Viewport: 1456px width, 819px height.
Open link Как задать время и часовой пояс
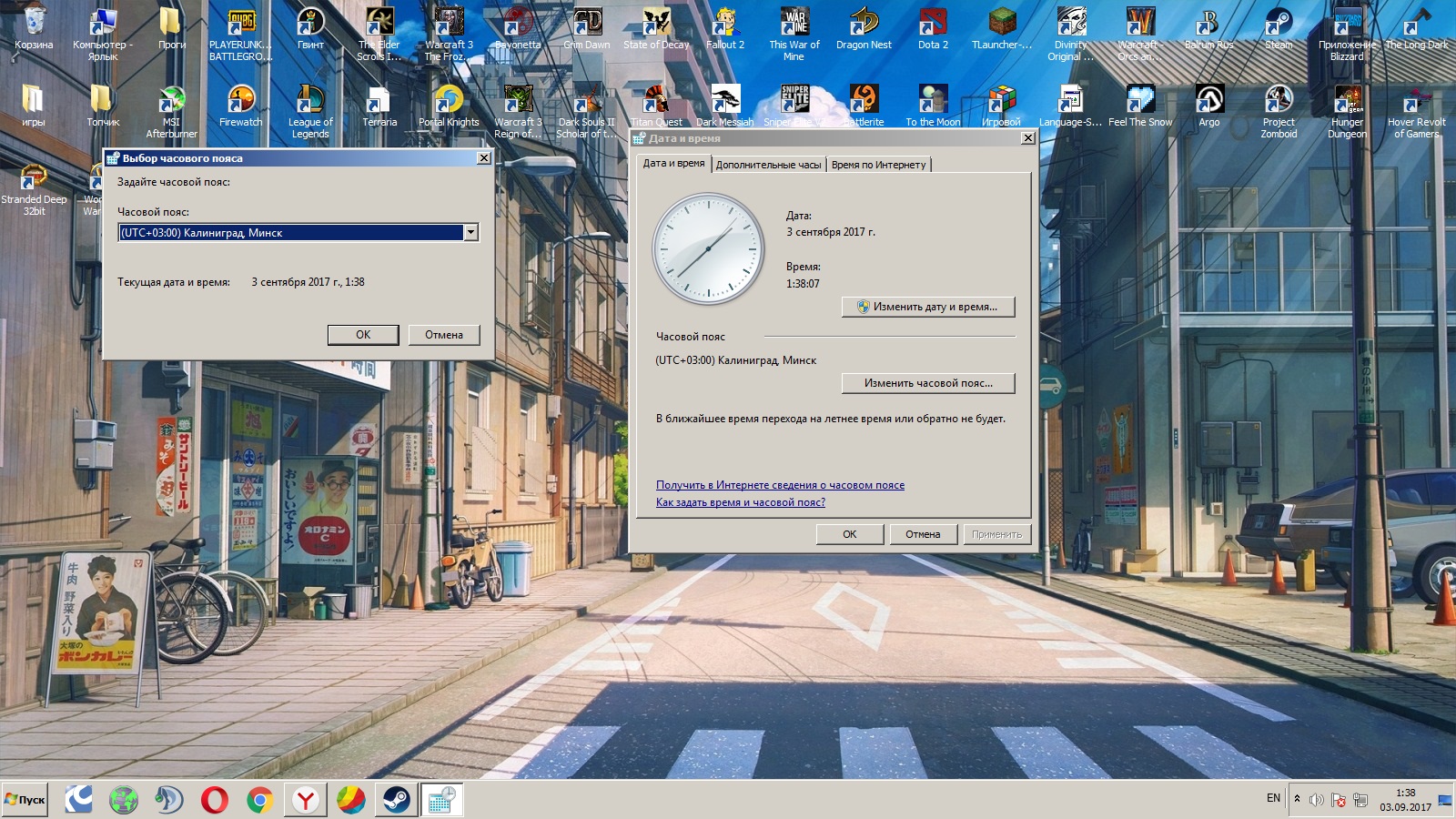point(741,502)
